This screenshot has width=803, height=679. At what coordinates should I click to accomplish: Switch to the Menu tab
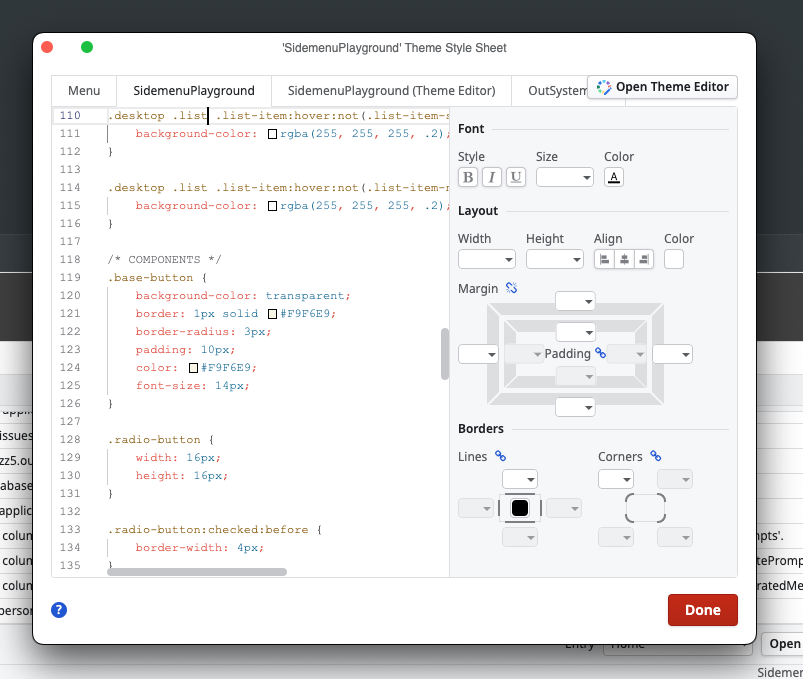[84, 90]
